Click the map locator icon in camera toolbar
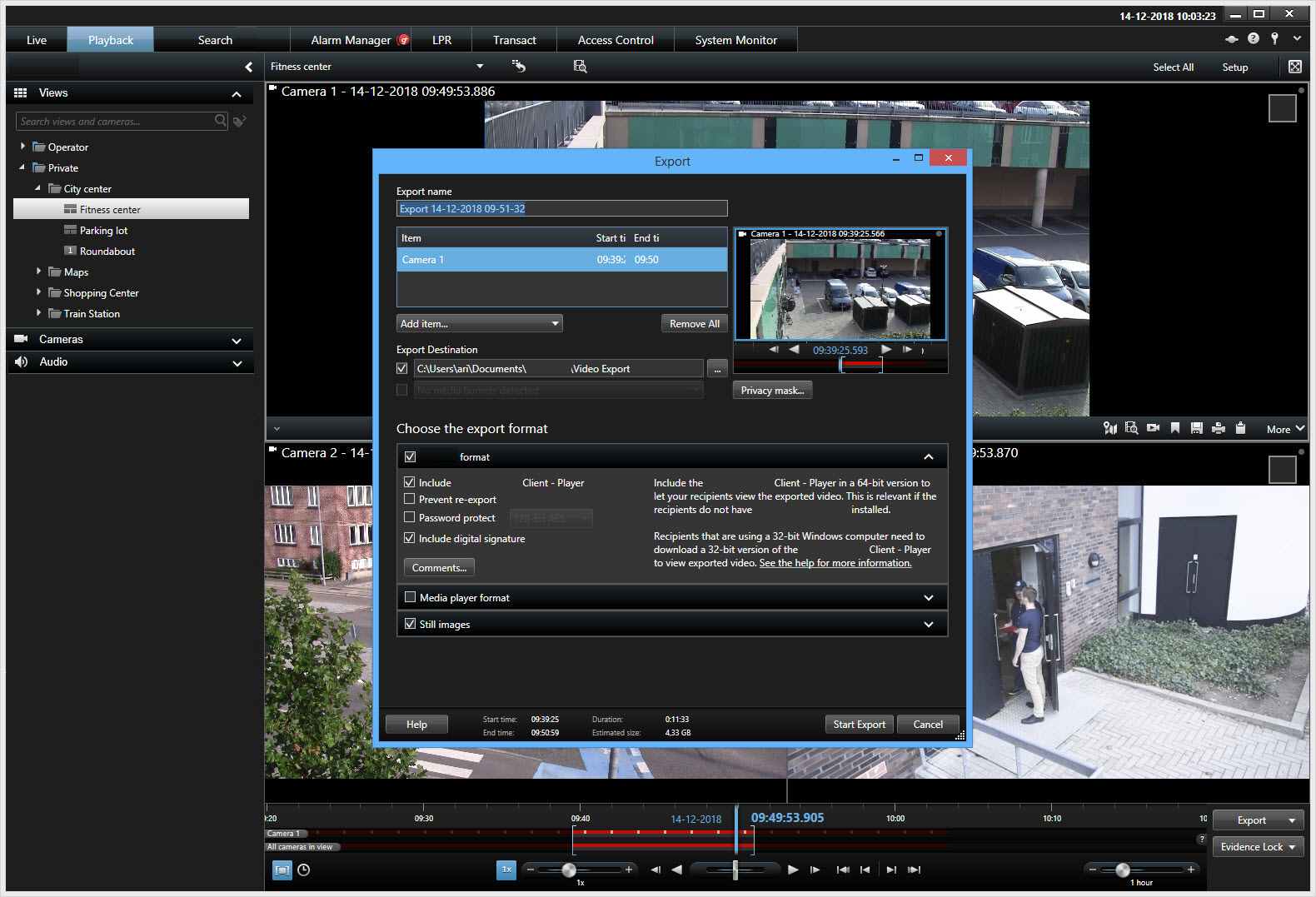 click(x=1109, y=428)
